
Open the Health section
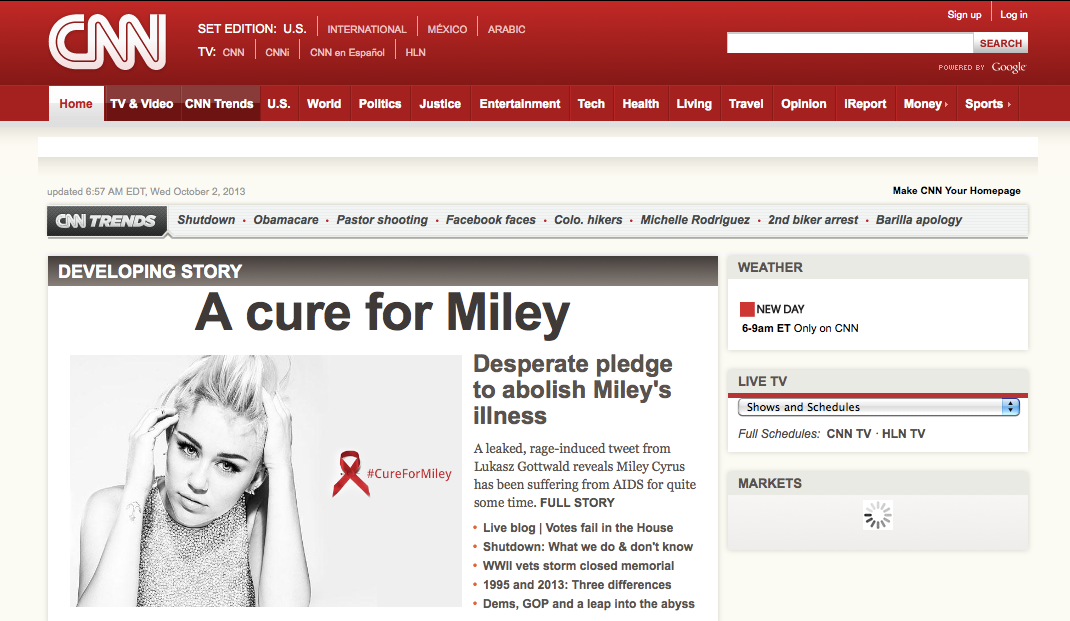pos(641,104)
